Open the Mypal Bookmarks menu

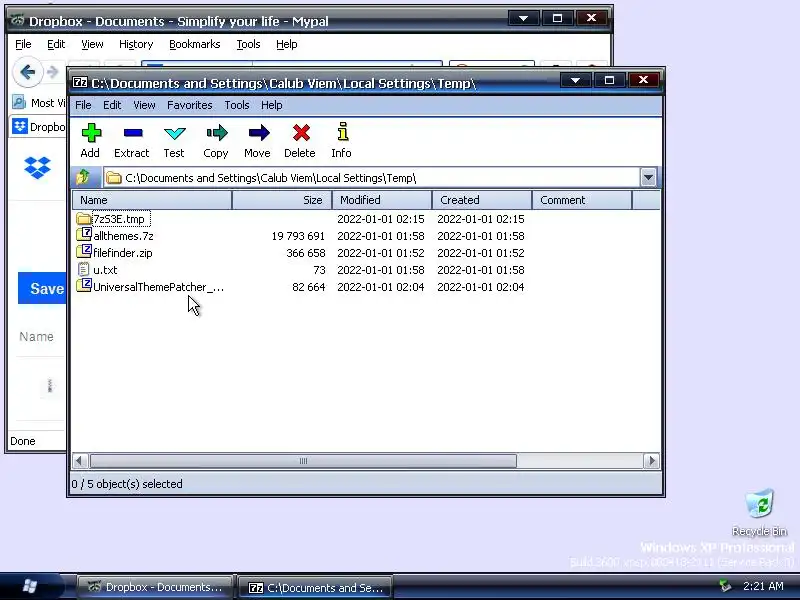pyautogui.click(x=194, y=44)
